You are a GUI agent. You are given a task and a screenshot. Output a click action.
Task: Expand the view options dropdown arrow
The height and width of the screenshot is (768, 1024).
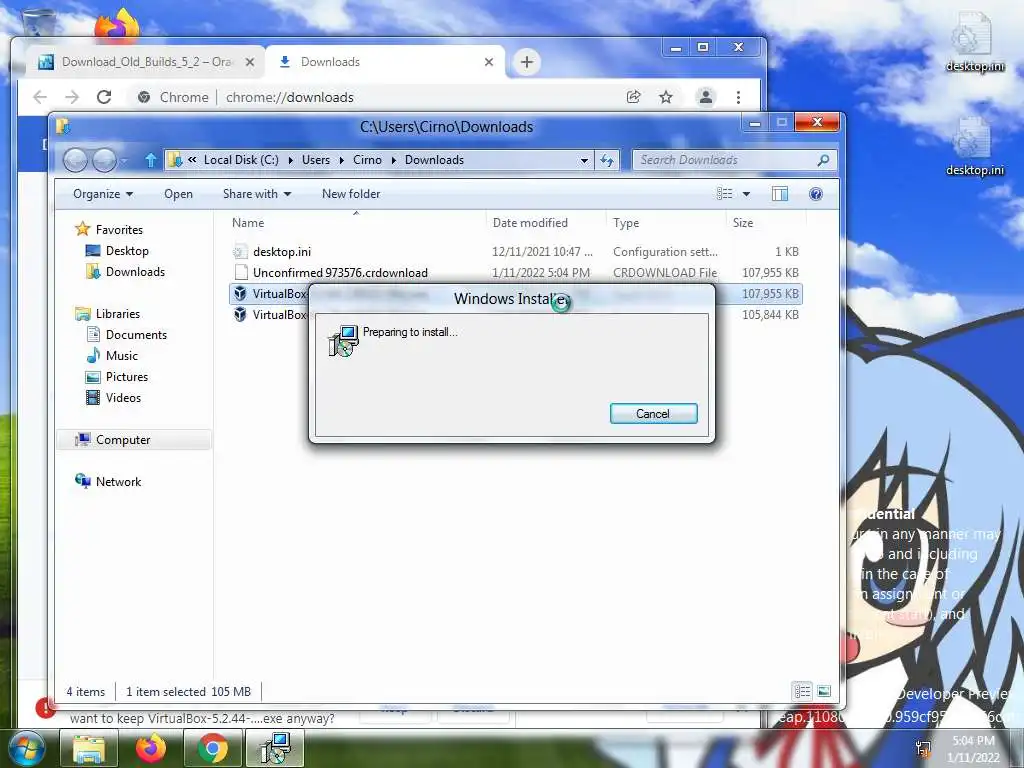746,194
